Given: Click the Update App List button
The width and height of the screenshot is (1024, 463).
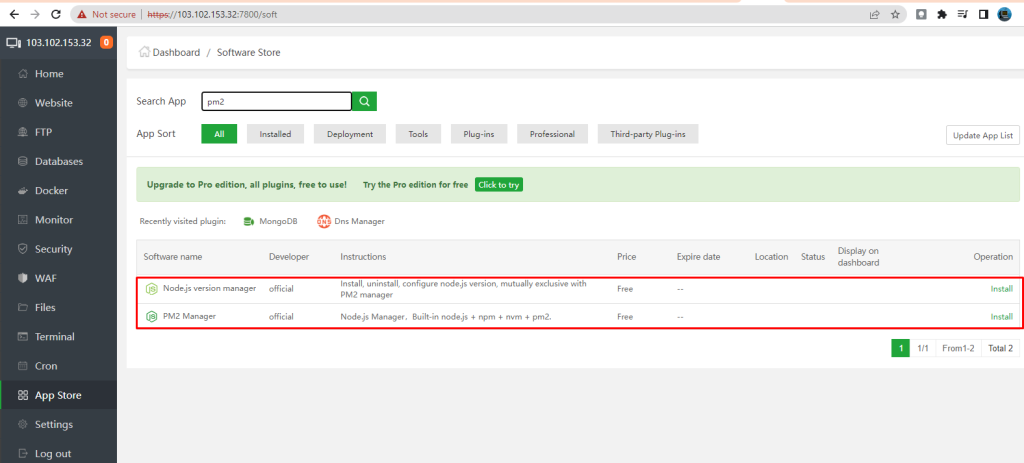Looking at the screenshot, I should (983, 135).
